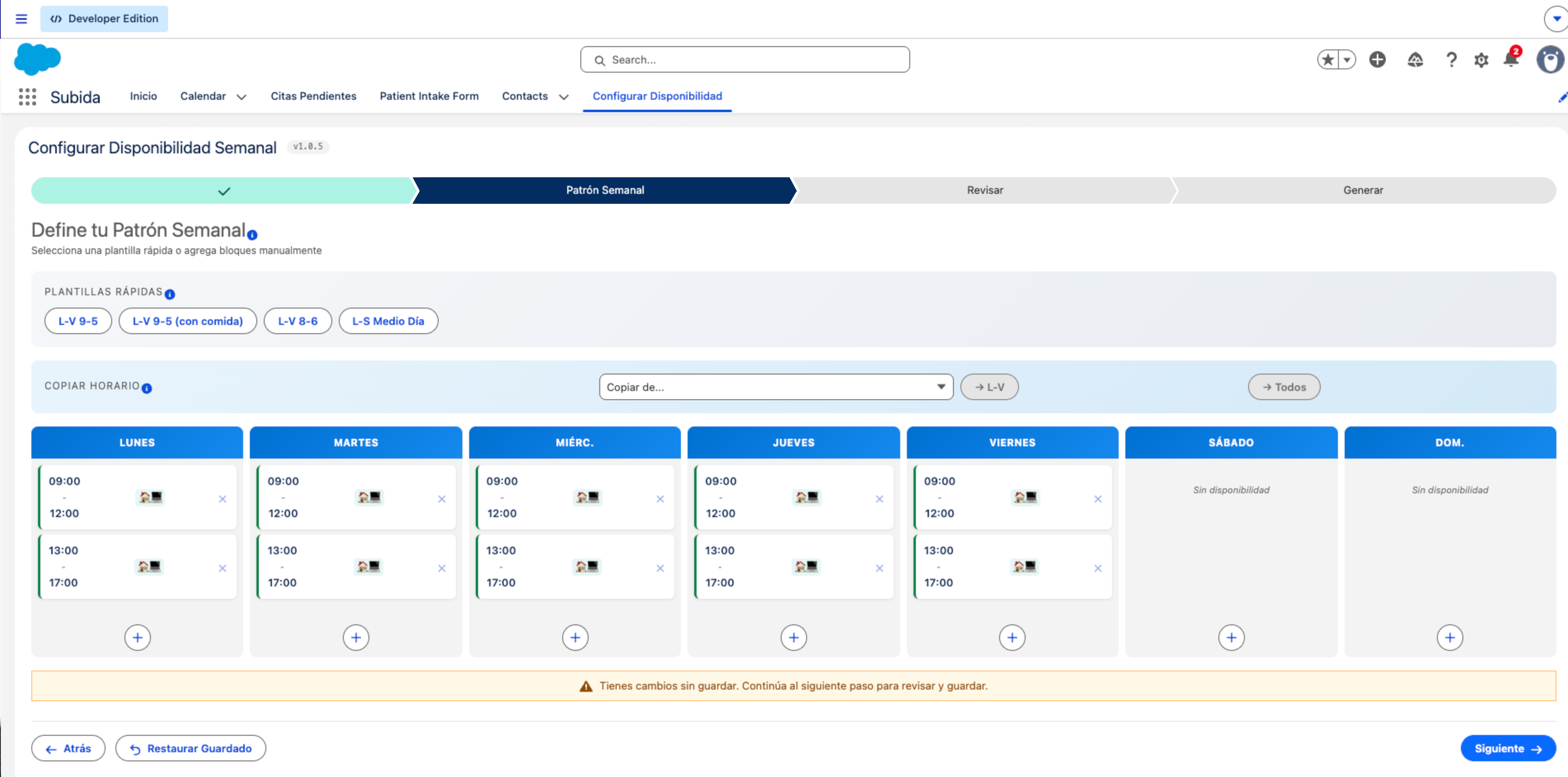
Task: Open the Notifications bell
Action: [x=1511, y=59]
